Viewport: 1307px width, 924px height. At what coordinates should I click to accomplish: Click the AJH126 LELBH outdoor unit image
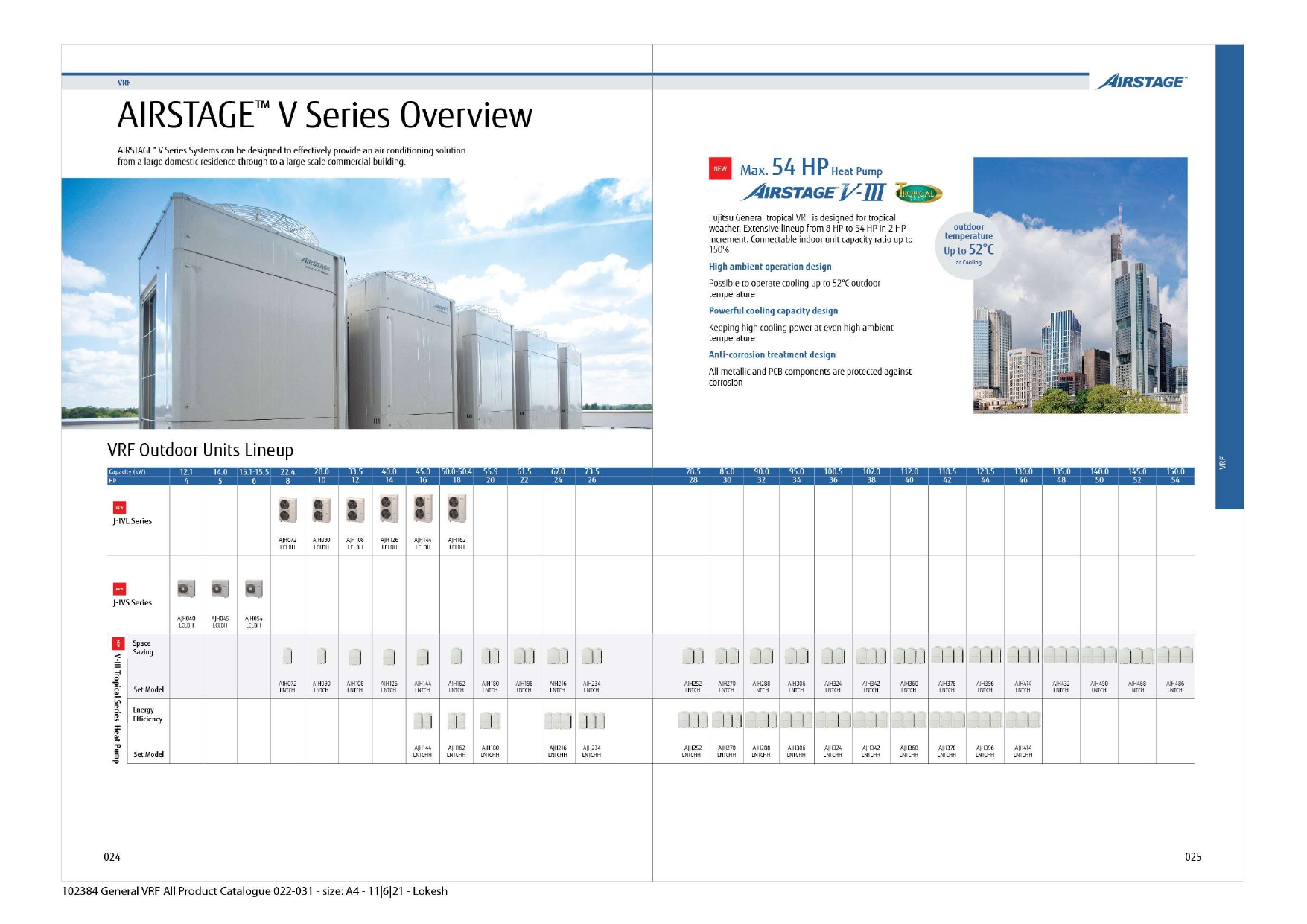389,509
